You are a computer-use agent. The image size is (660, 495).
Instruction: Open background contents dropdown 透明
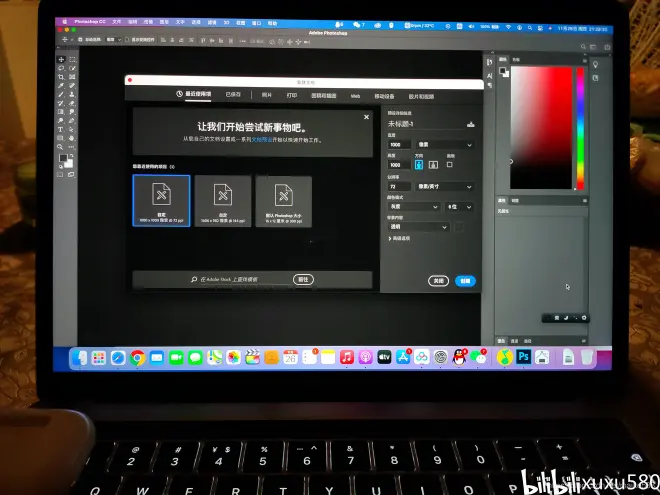418,227
